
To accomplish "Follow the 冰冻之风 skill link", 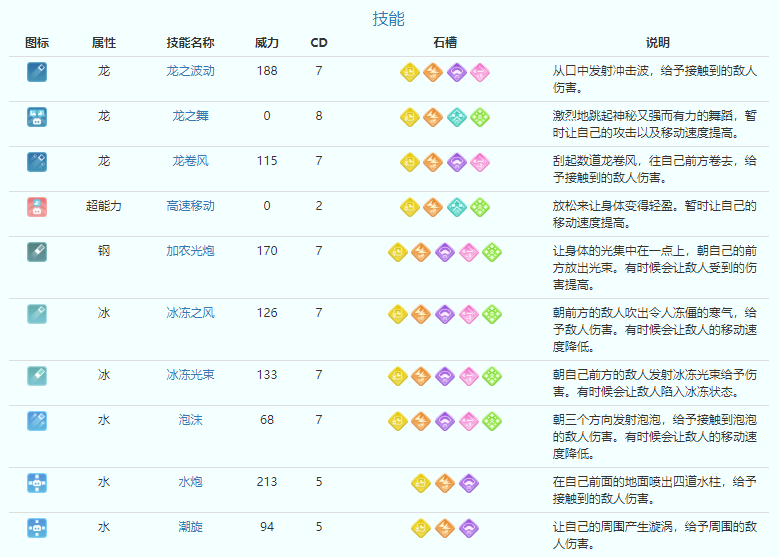I will 190,313.
